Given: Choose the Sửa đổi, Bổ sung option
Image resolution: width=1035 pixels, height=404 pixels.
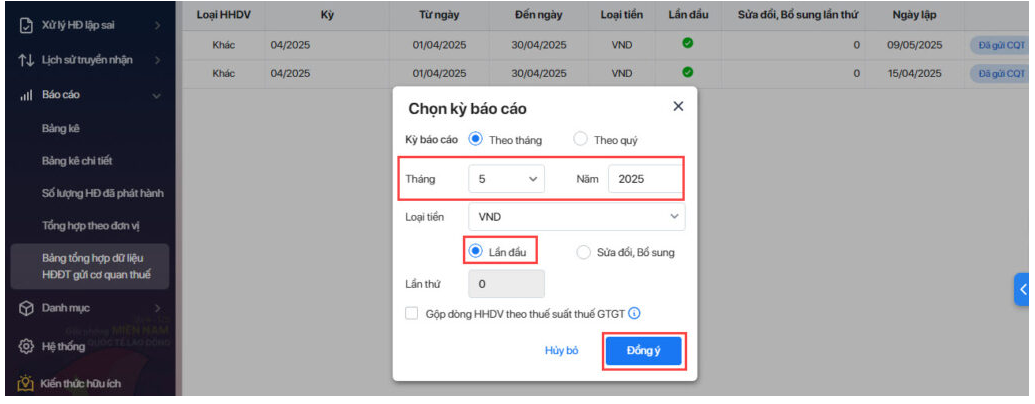Looking at the screenshot, I should tap(584, 252).
